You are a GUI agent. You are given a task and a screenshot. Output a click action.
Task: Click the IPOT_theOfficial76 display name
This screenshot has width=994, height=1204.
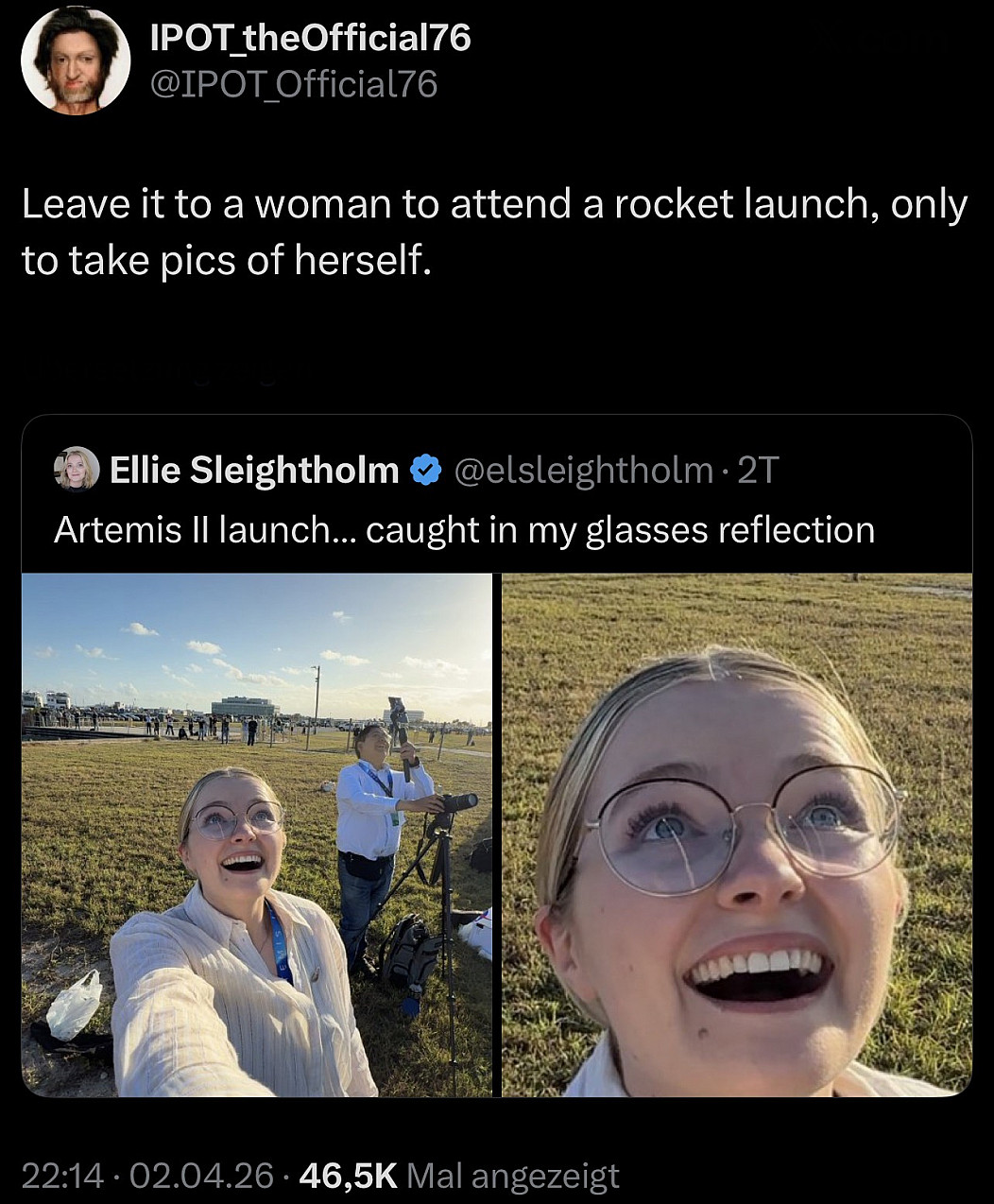[x=310, y=38]
